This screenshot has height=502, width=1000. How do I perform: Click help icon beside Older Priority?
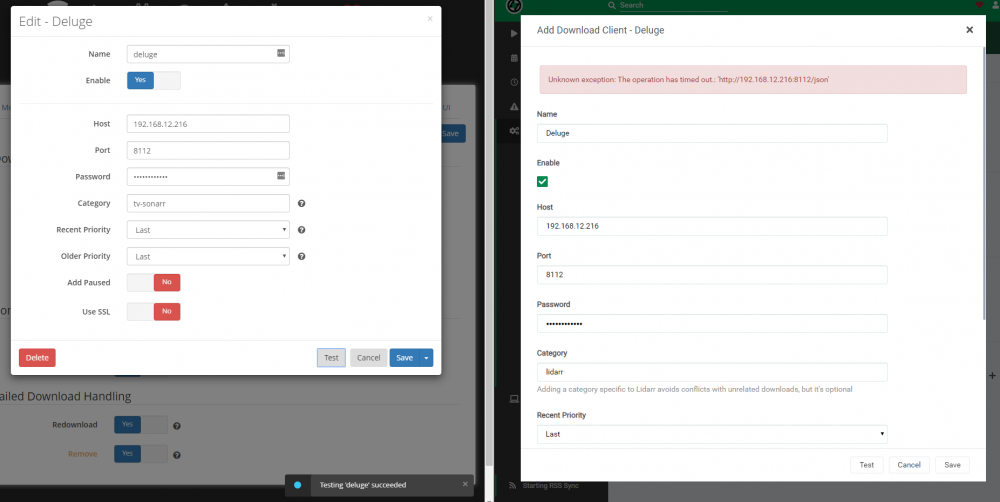(x=302, y=256)
